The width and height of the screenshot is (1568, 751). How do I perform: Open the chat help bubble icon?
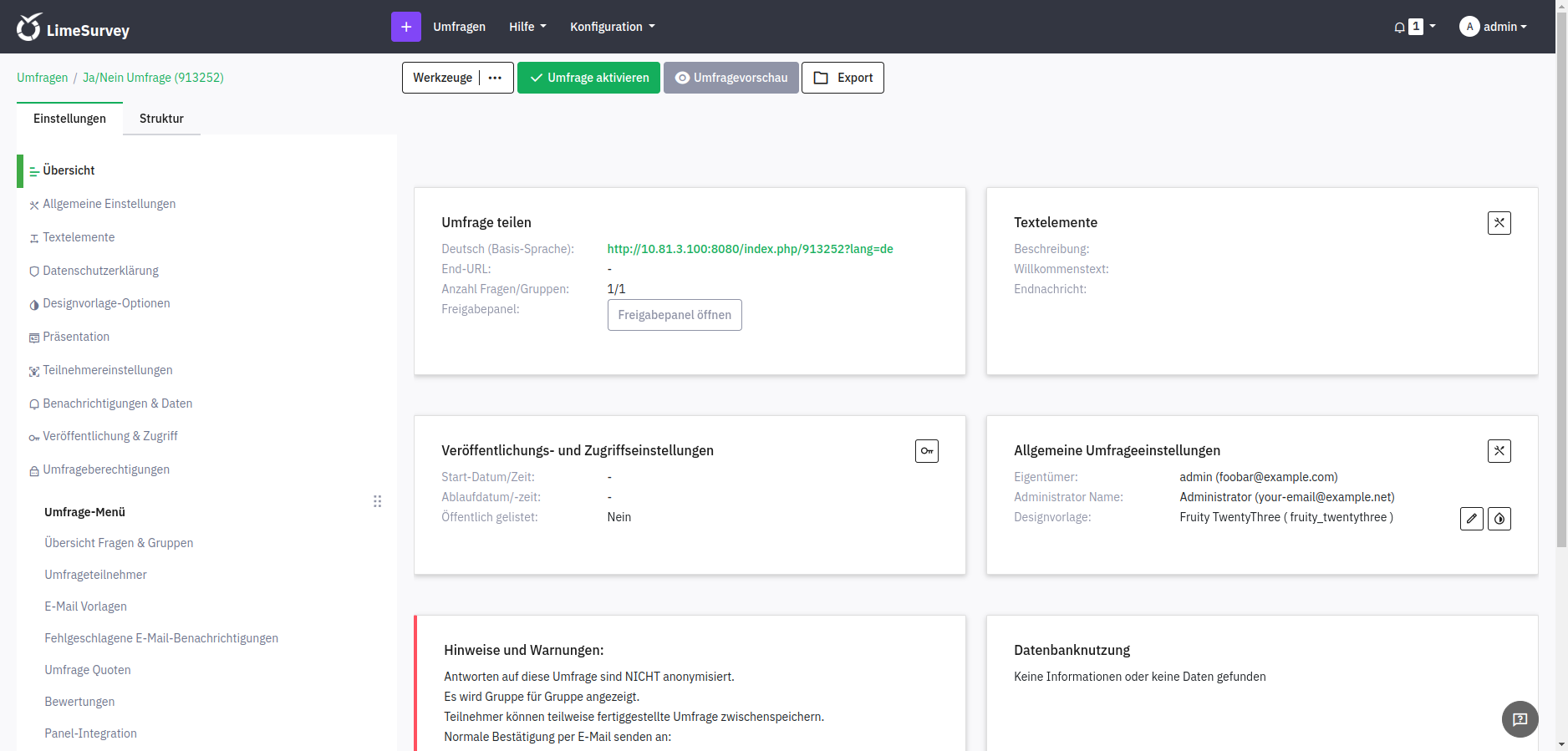[1519, 718]
